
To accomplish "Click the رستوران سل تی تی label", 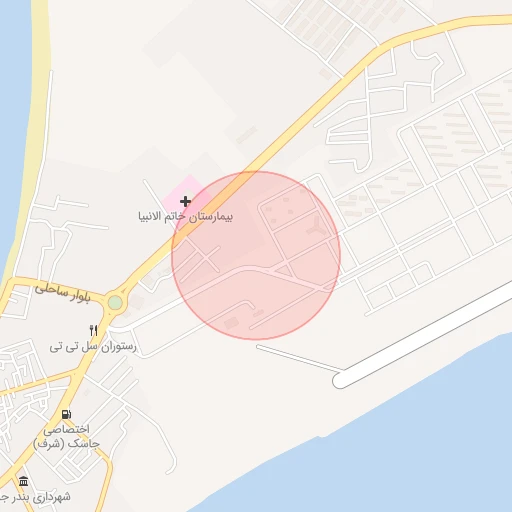I will (93, 347).
